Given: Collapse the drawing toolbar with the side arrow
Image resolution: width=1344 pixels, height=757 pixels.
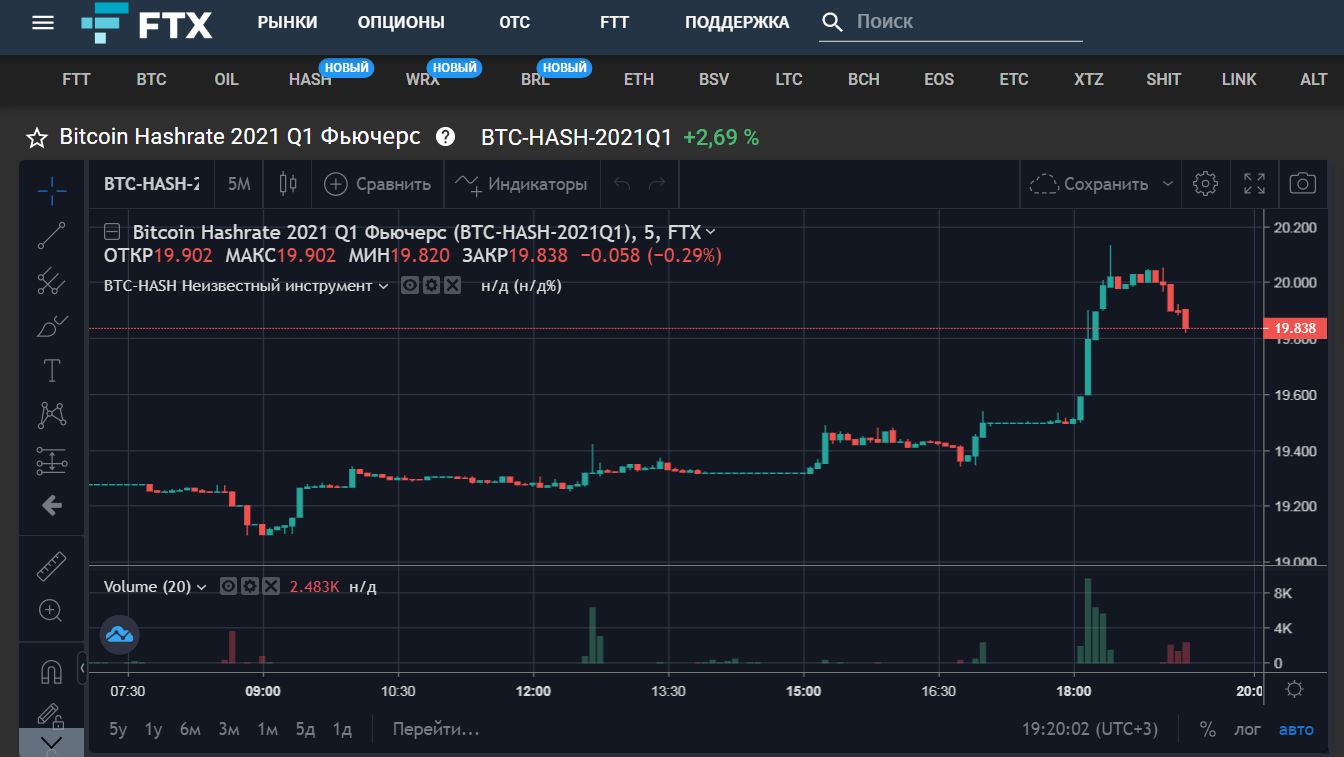Looking at the screenshot, I should [x=82, y=668].
